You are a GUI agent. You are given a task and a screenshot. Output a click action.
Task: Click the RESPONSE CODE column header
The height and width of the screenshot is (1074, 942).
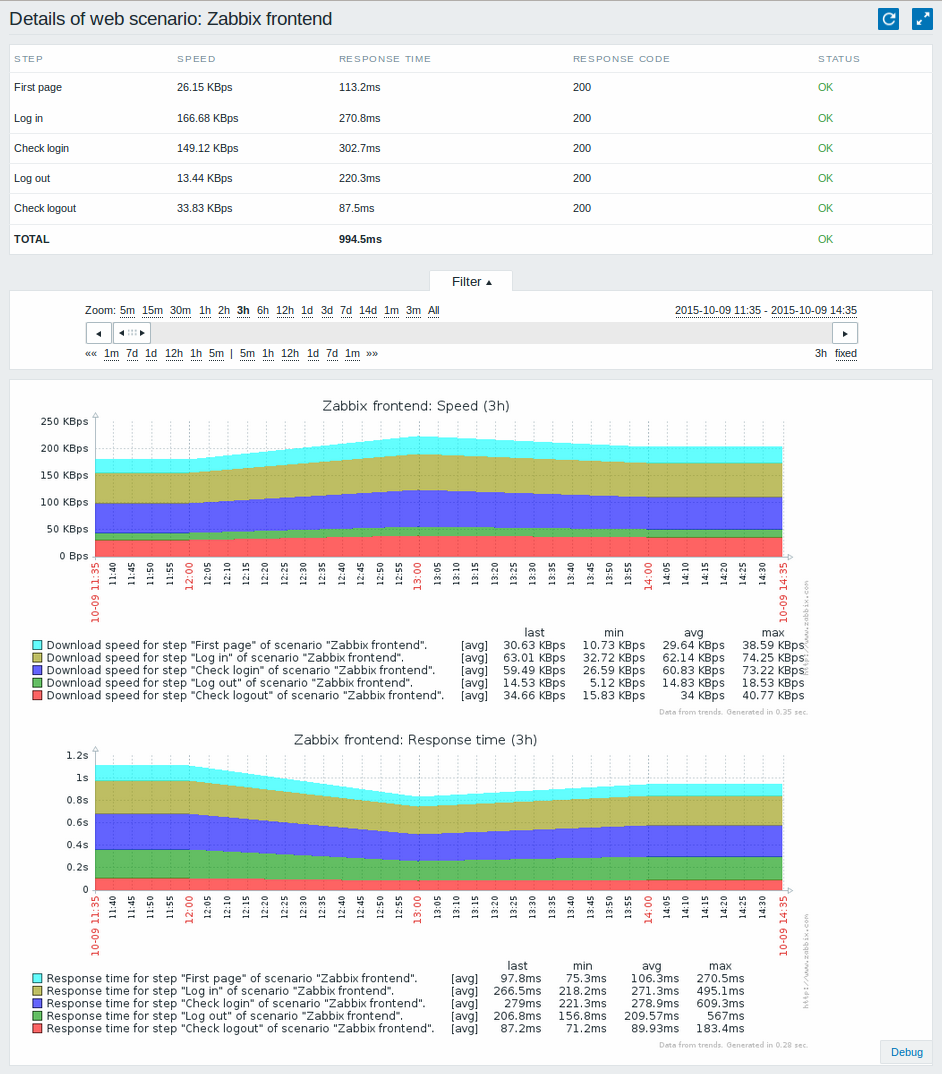tap(621, 59)
